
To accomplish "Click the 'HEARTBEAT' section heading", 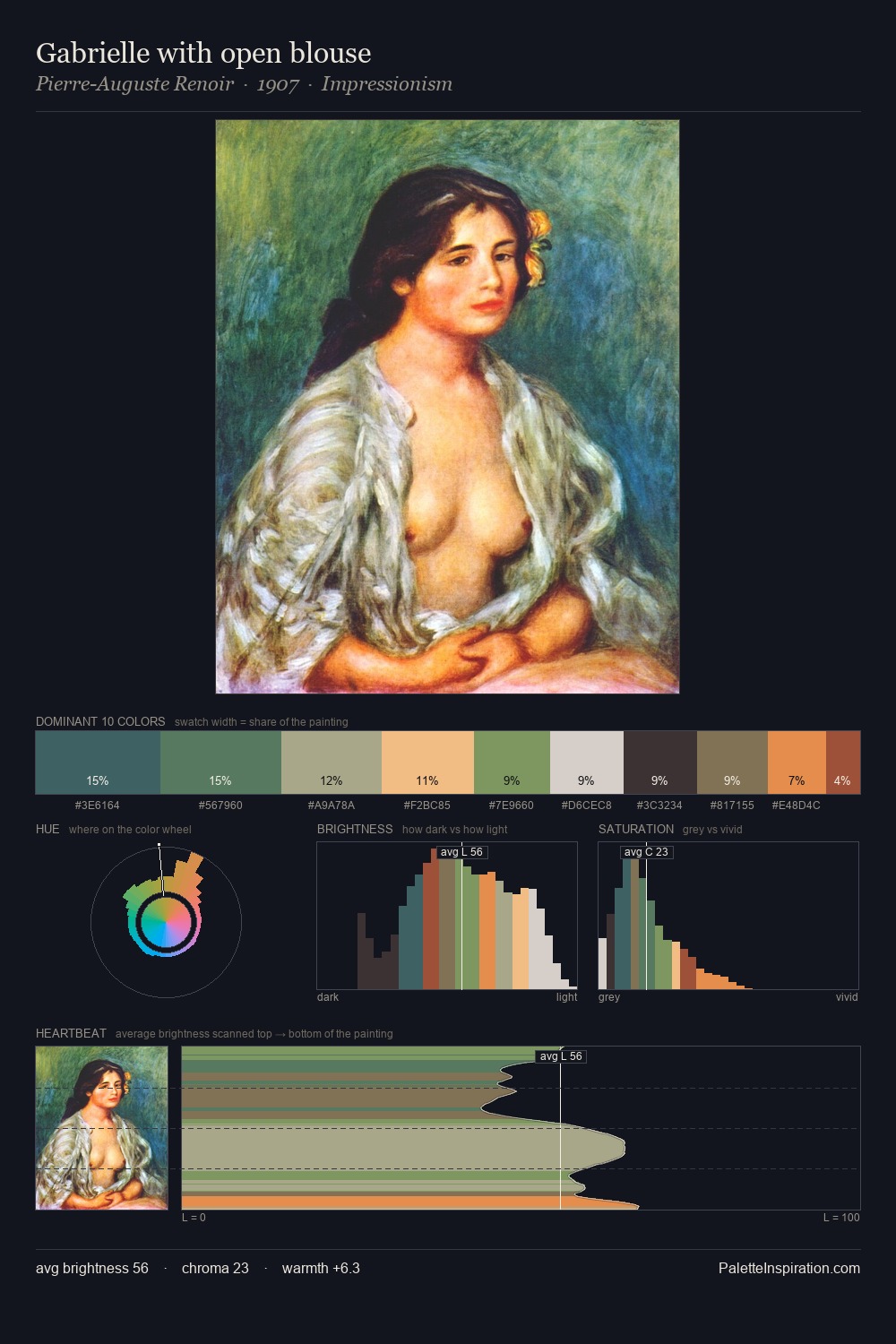I will click(x=71, y=1033).
